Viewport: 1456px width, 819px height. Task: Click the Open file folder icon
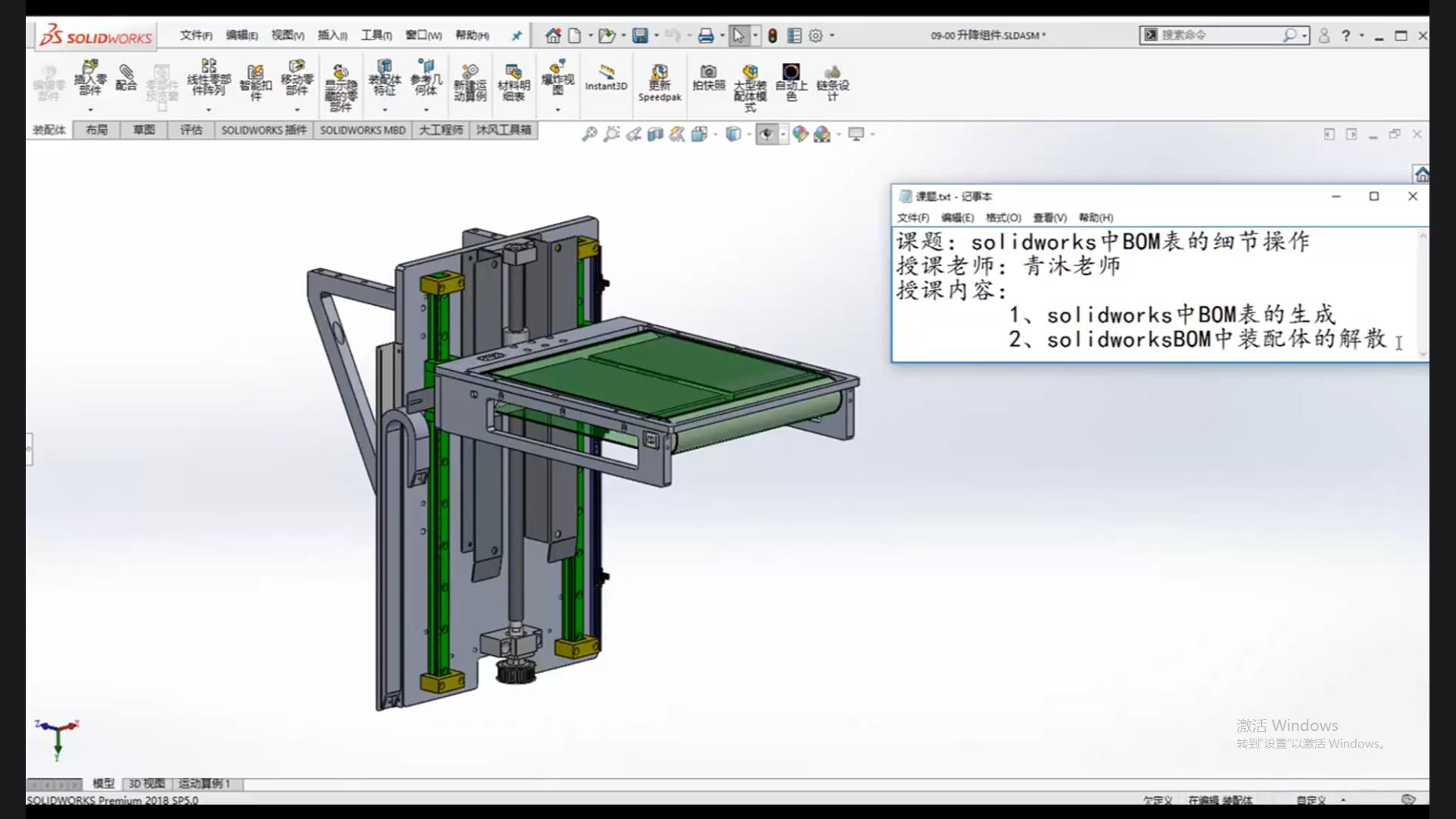tap(606, 36)
